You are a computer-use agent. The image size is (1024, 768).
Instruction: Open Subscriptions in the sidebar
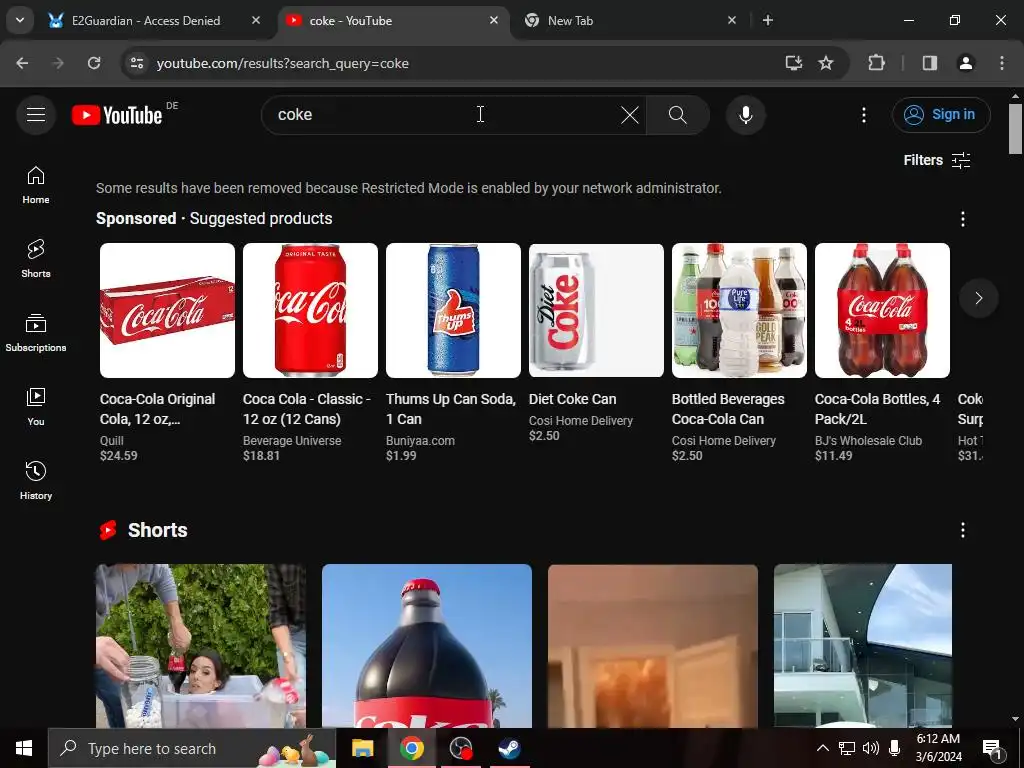point(36,333)
